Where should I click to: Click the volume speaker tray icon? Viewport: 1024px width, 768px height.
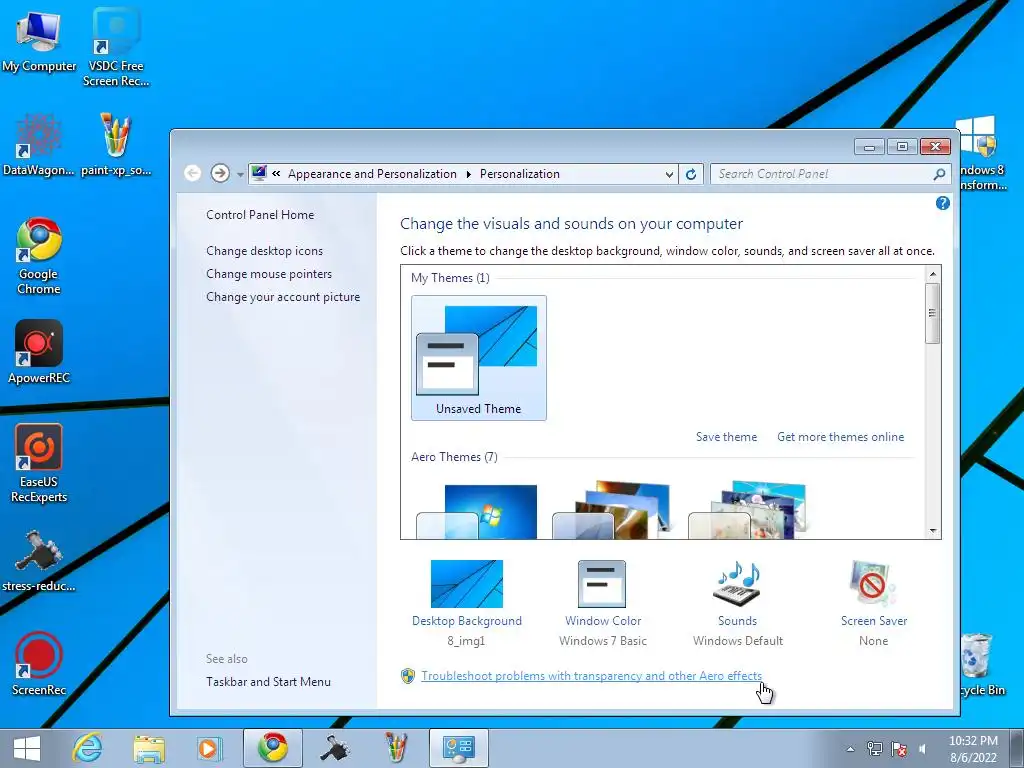923,749
